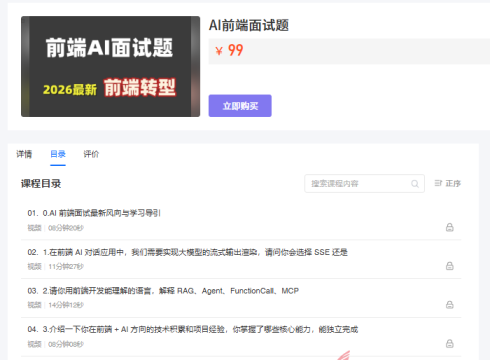
Task: Open the 详情 tab
Action: pos(24,154)
